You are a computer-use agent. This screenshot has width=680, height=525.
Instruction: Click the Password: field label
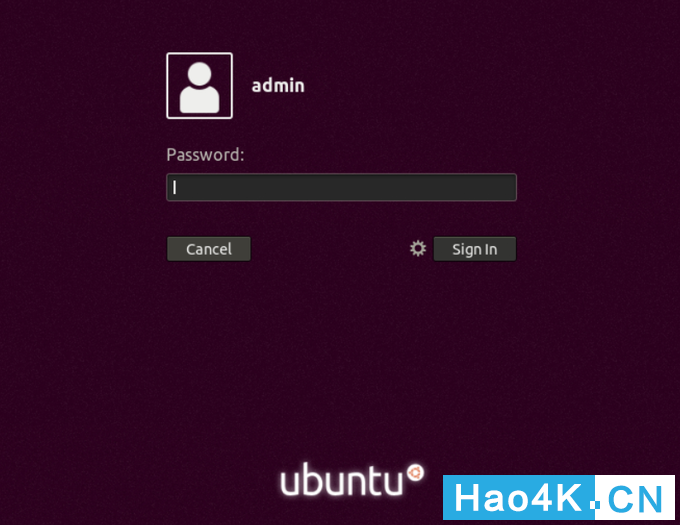point(206,155)
